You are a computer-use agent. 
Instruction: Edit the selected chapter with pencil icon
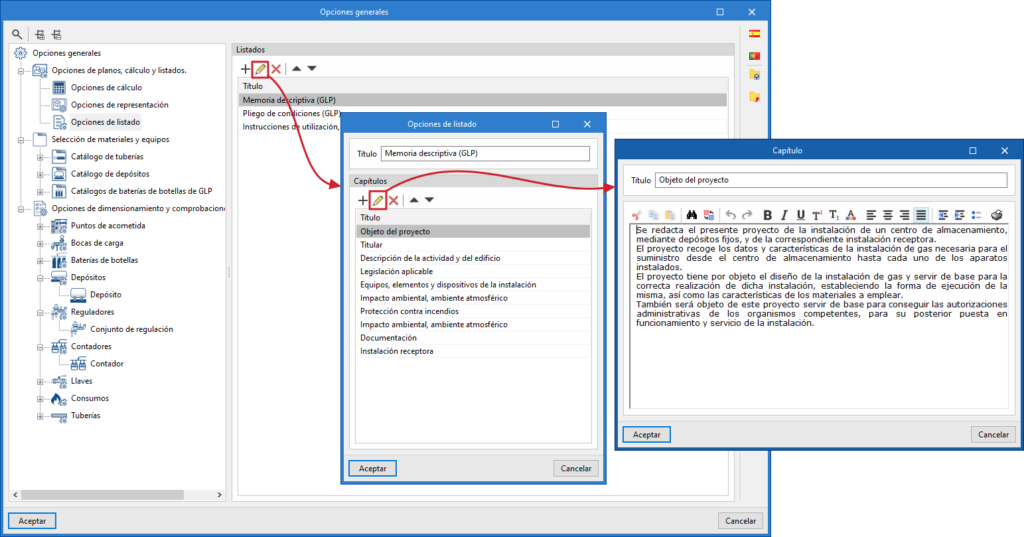(377, 201)
